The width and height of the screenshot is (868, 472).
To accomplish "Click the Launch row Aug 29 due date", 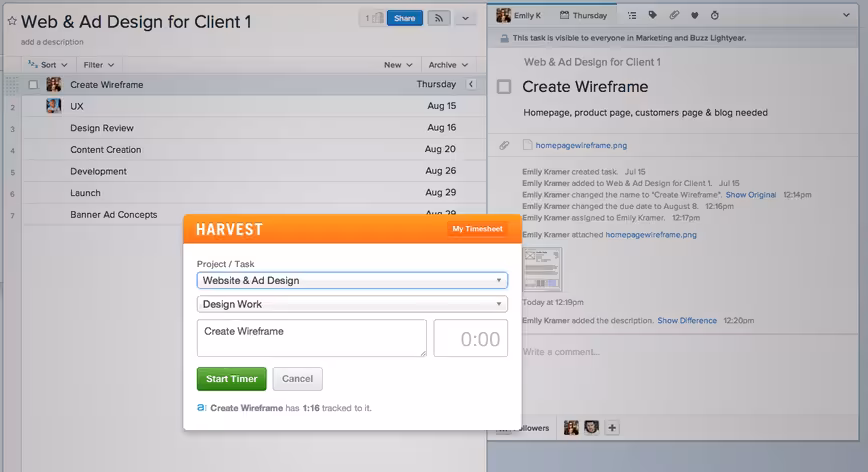I will pos(441,192).
